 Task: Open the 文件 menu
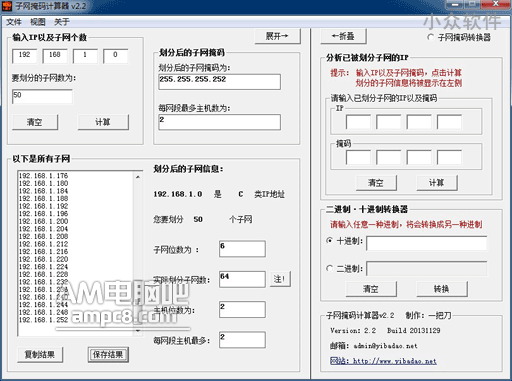(14, 22)
